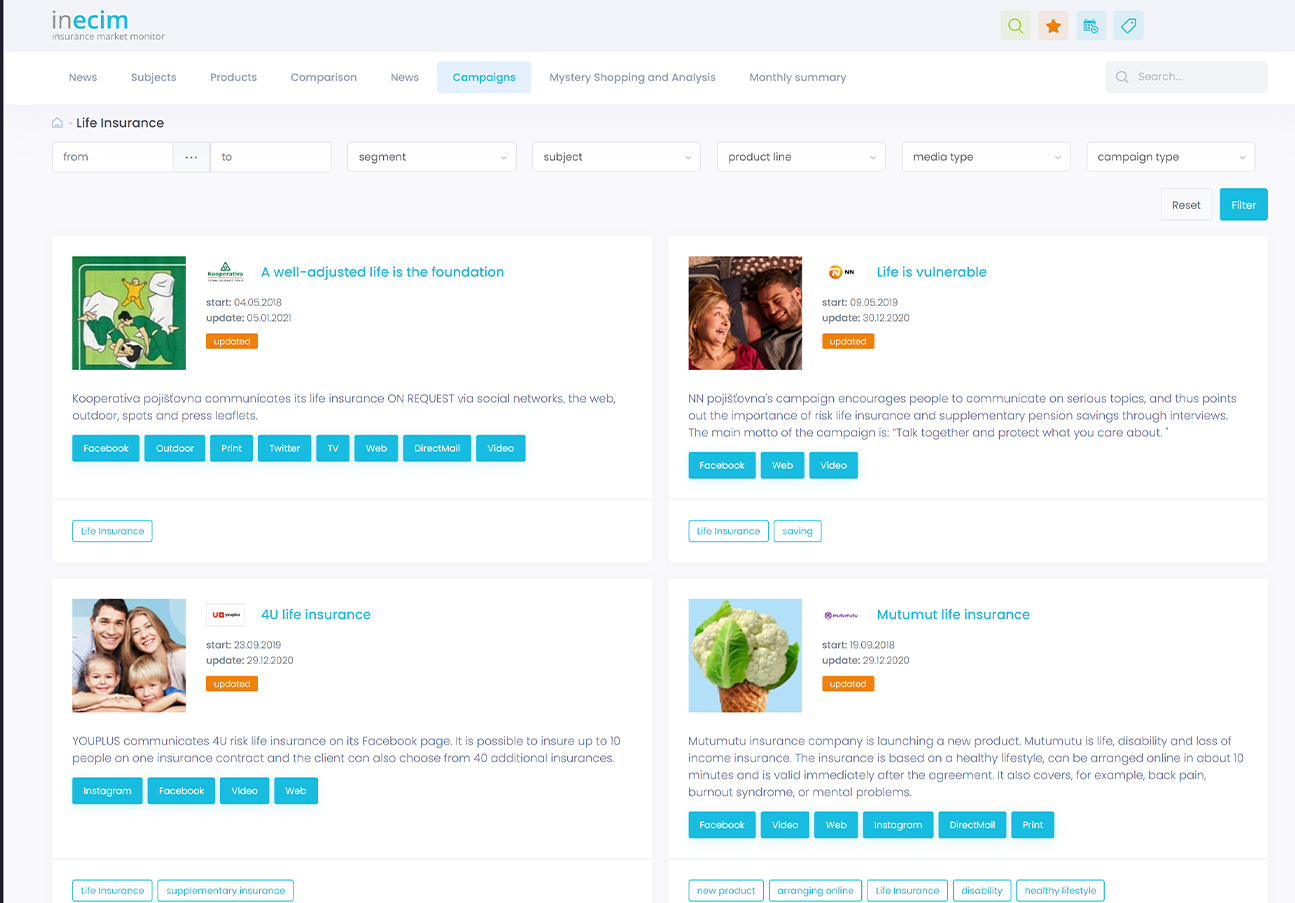Viewport: 1295px width, 903px height.
Task: Open the campaign type dropdown
Action: tap(1171, 157)
